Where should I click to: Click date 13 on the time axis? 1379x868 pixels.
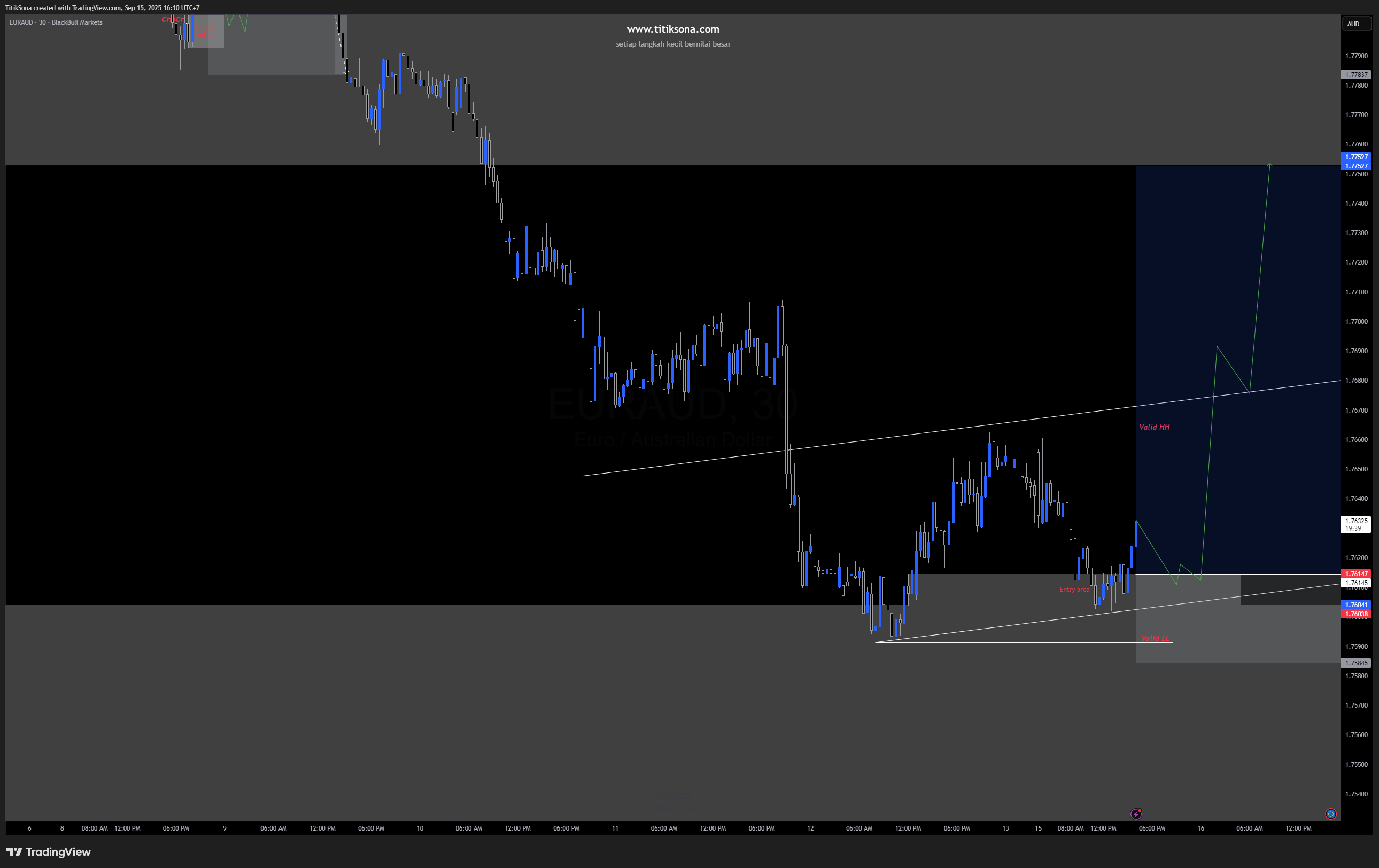(1005, 828)
